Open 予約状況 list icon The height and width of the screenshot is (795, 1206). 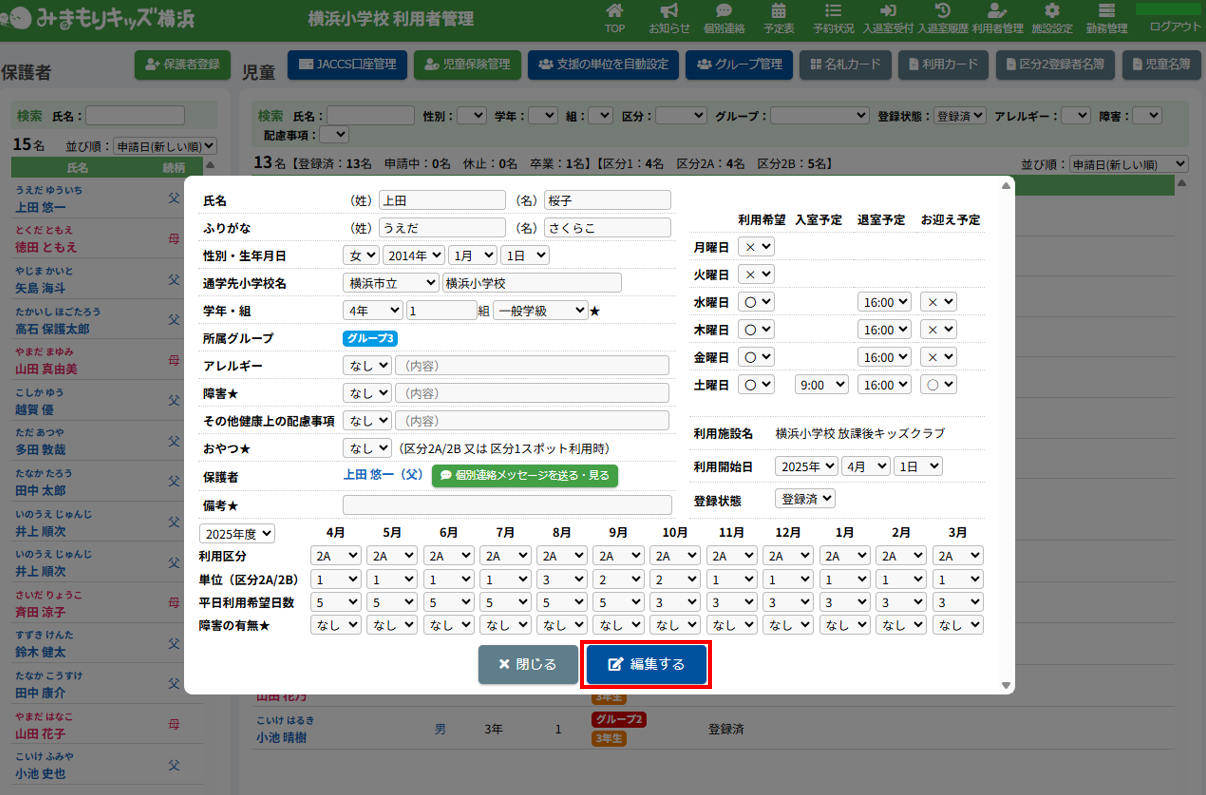point(833,12)
